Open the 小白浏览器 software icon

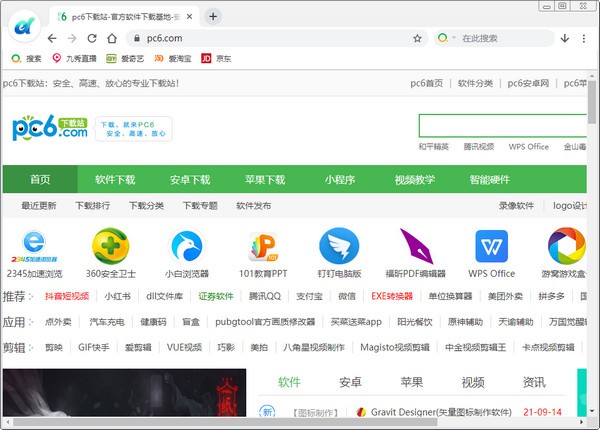187,246
